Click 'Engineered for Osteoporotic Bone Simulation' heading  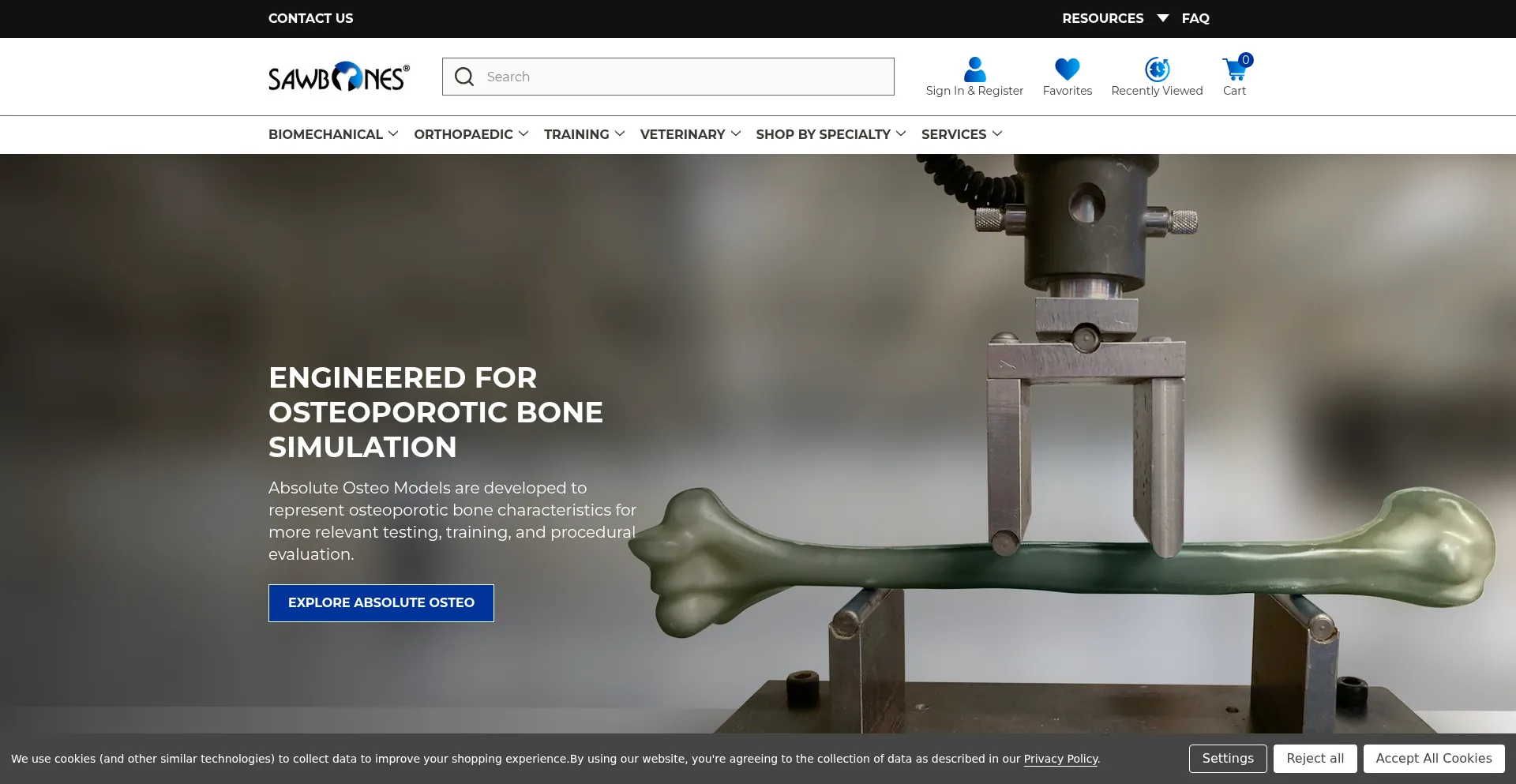pos(436,412)
